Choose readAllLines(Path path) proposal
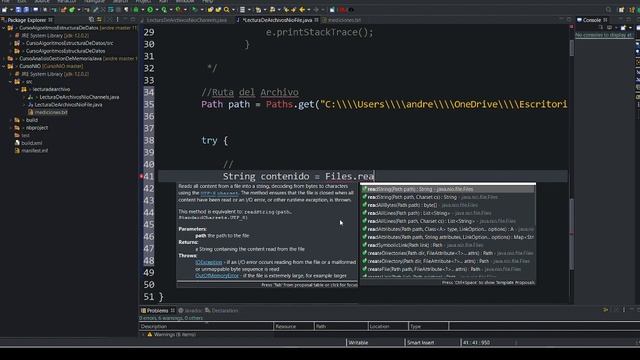Viewport: 640px width, 360px height. click(x=448, y=213)
